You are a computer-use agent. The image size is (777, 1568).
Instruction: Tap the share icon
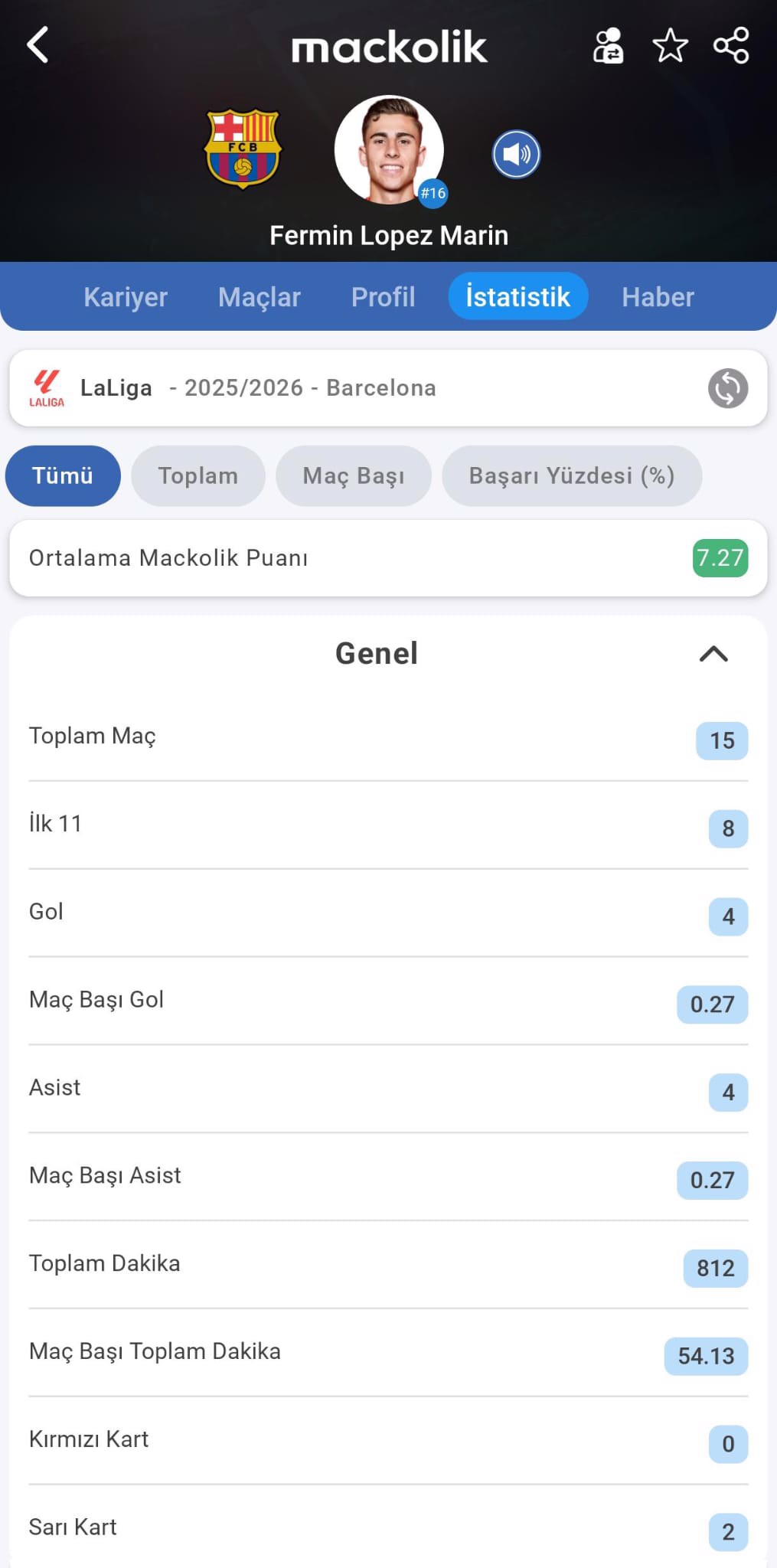pos(731,46)
